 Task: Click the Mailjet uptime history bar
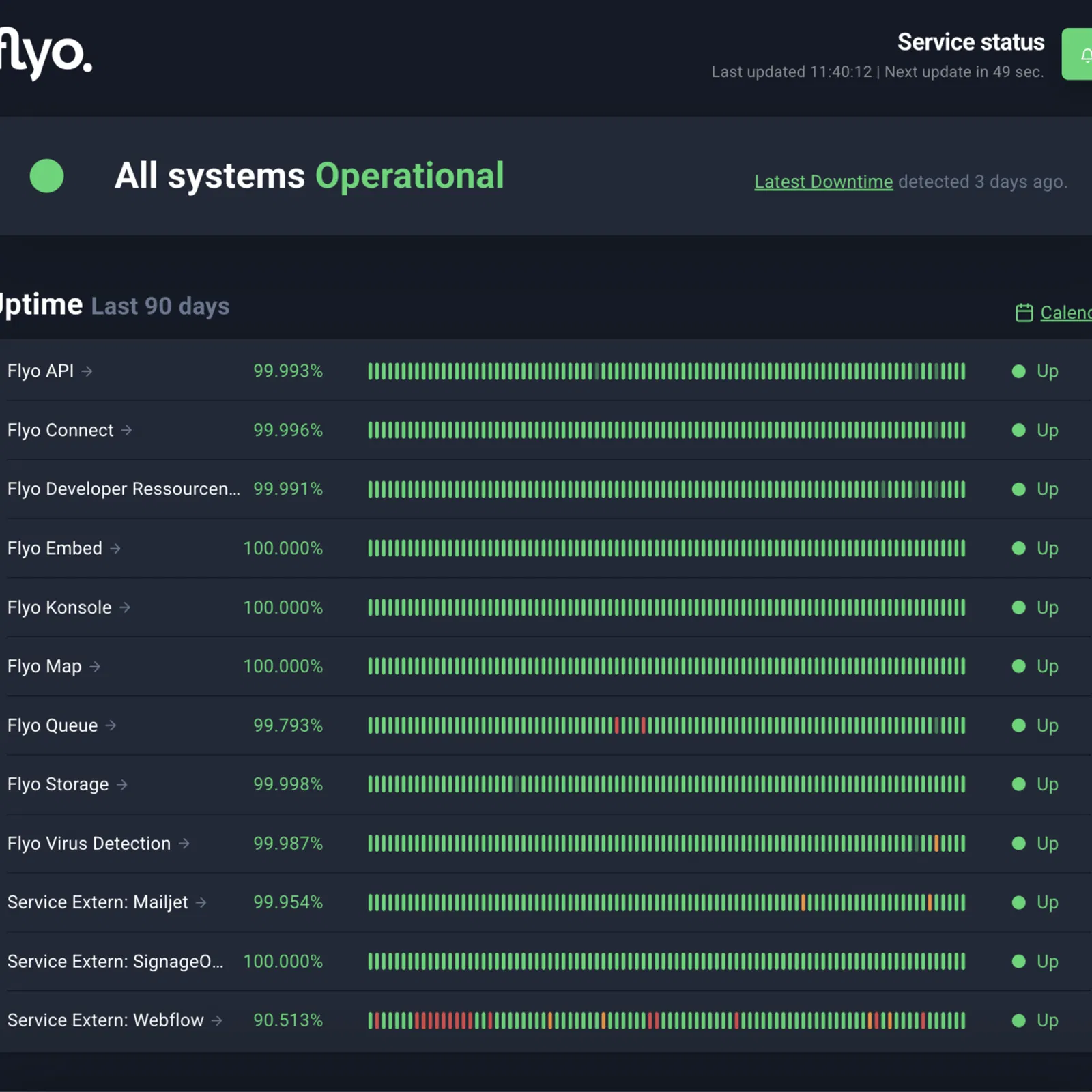coord(667,902)
